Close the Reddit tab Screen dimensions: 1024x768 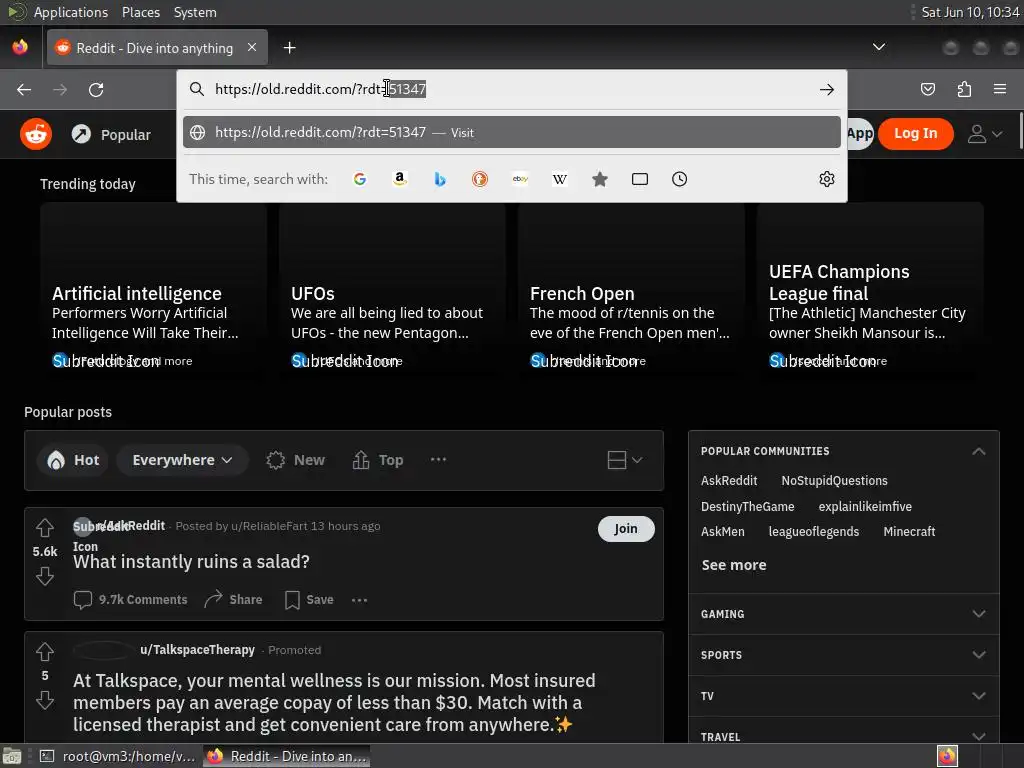point(252,48)
